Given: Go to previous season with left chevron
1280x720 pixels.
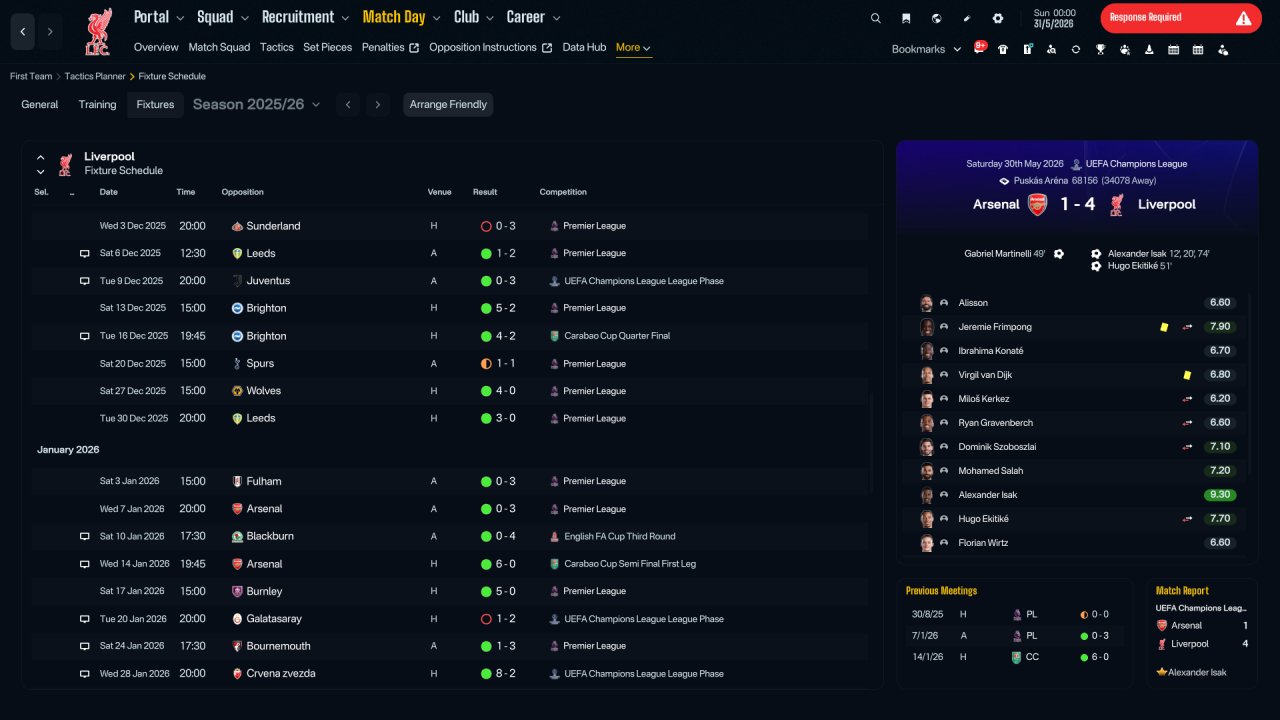Looking at the screenshot, I should tap(347, 104).
